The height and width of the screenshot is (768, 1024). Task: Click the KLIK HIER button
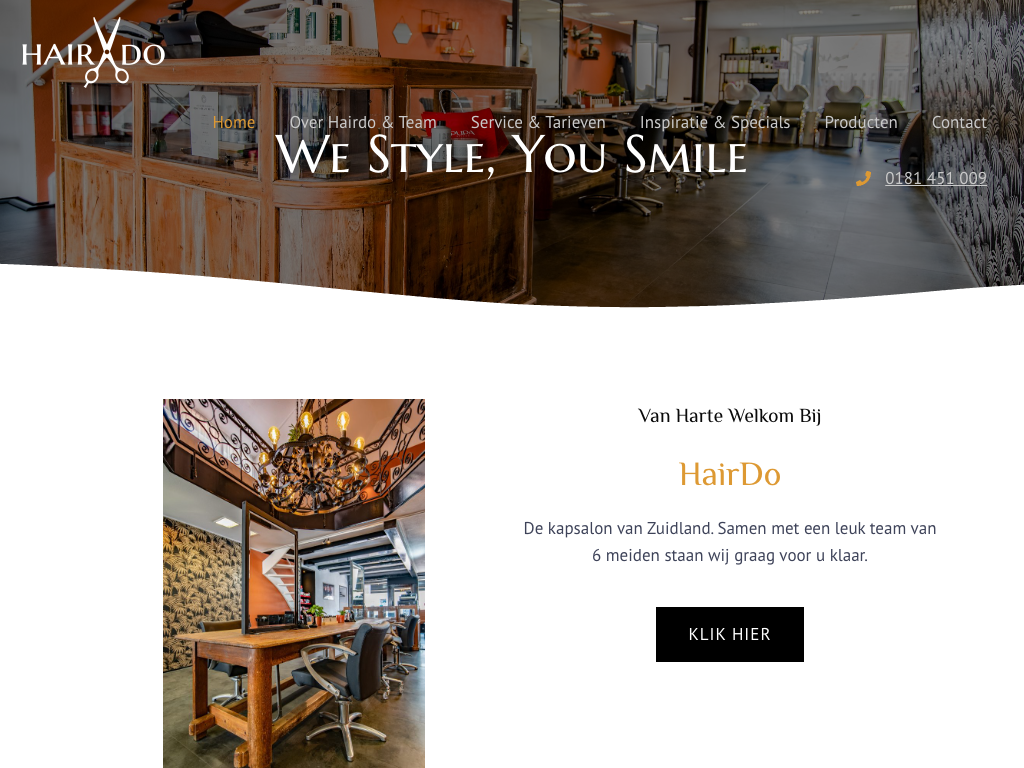pos(729,634)
